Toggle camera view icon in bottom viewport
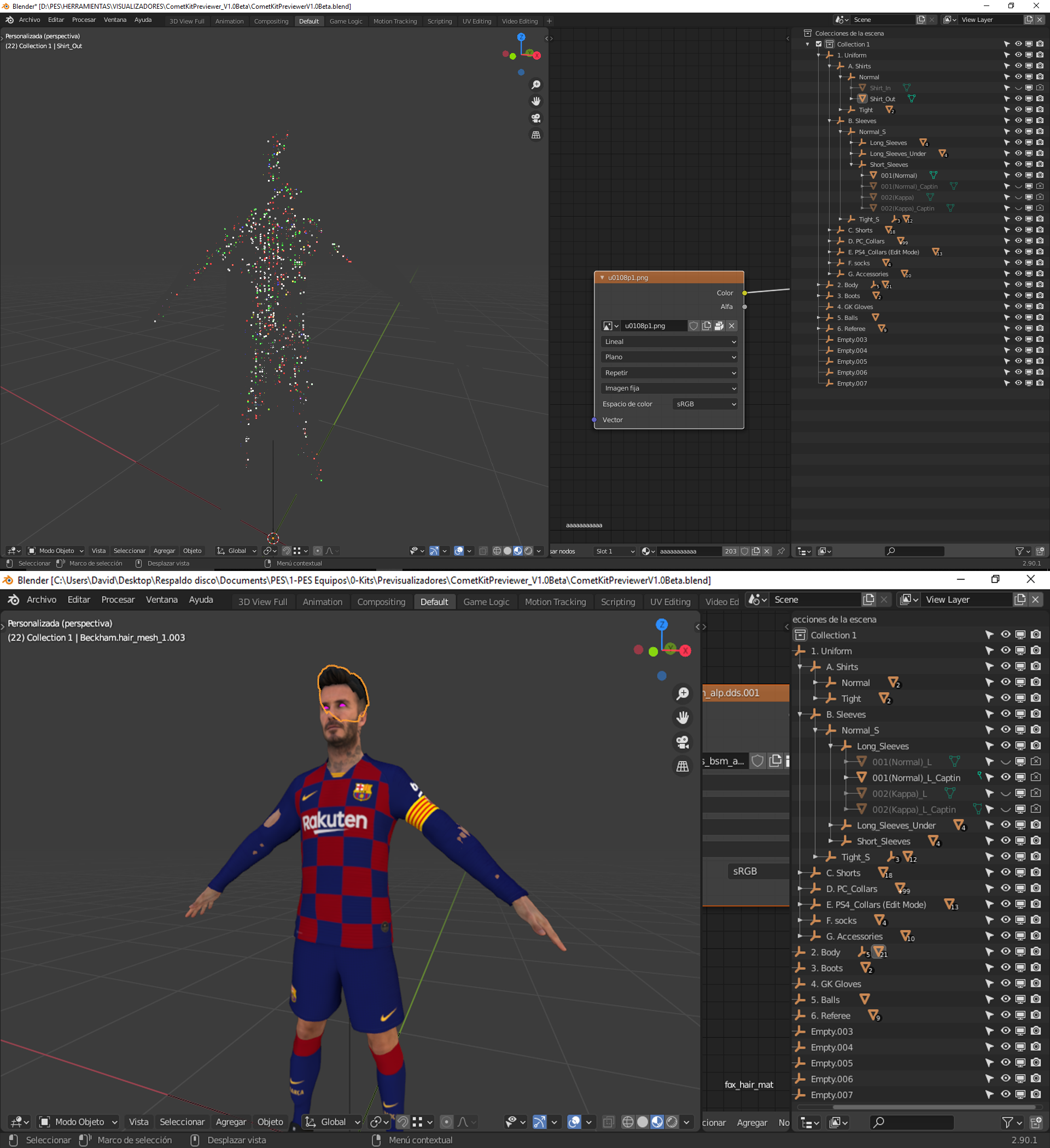Image resolution: width=1050 pixels, height=1148 pixels. [x=682, y=742]
